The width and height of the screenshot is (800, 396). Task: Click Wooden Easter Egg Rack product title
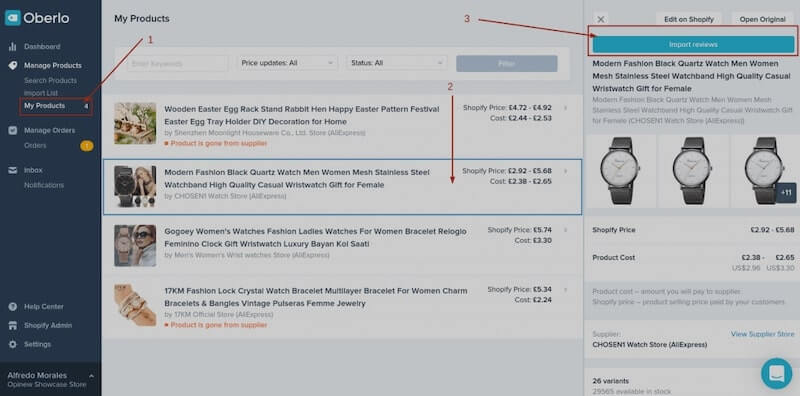click(302, 115)
